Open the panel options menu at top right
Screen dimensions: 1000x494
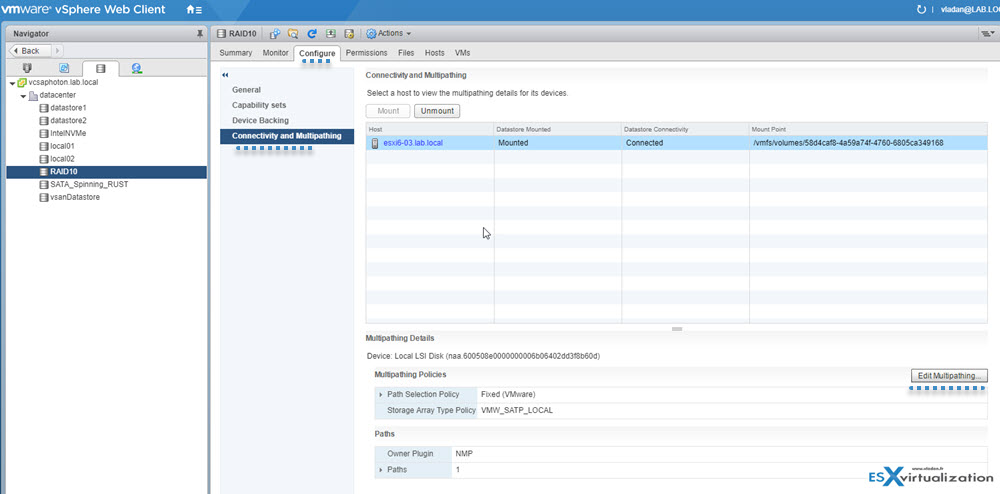point(987,34)
